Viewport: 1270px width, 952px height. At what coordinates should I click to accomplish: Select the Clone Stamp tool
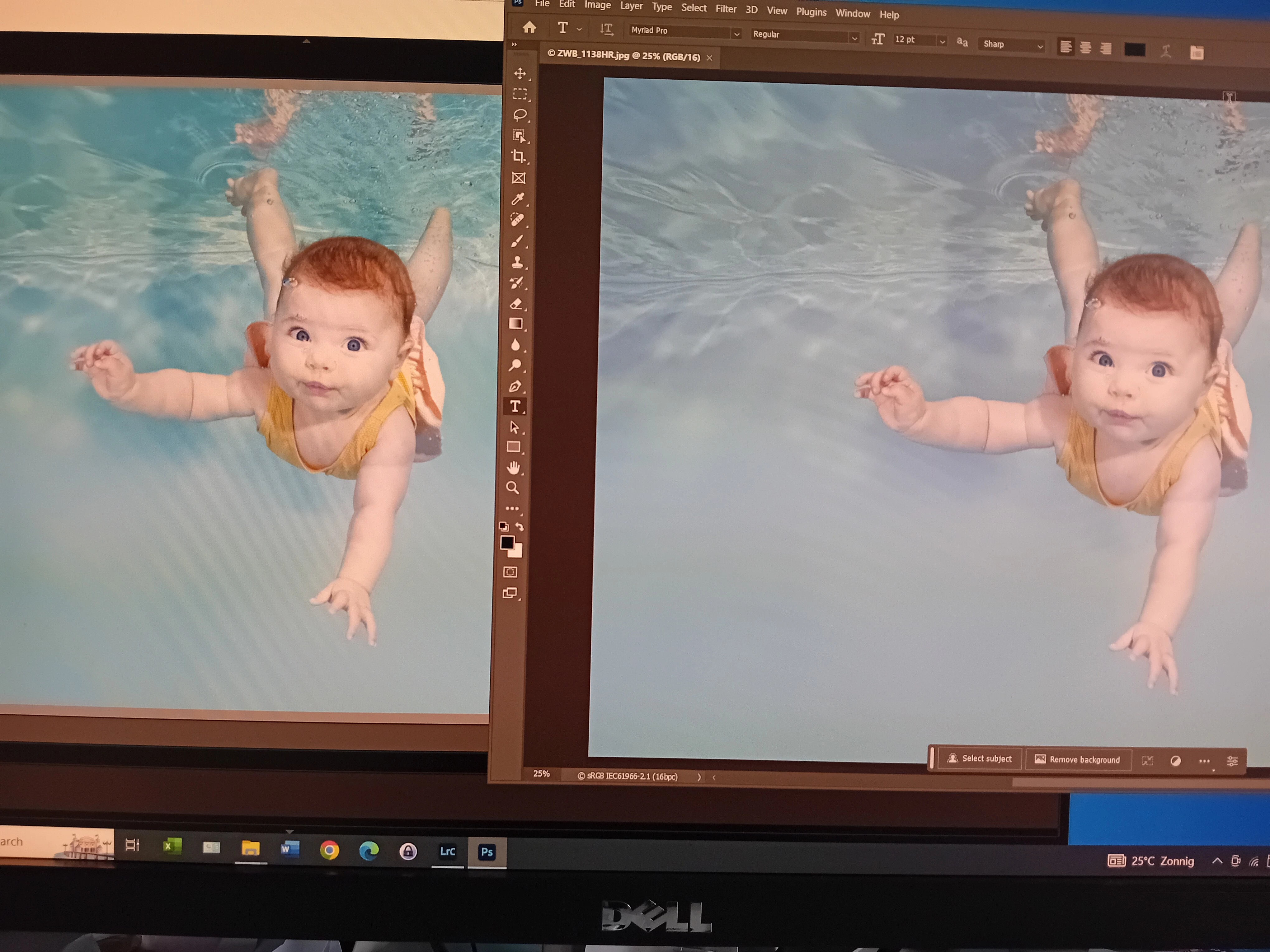coord(517,262)
